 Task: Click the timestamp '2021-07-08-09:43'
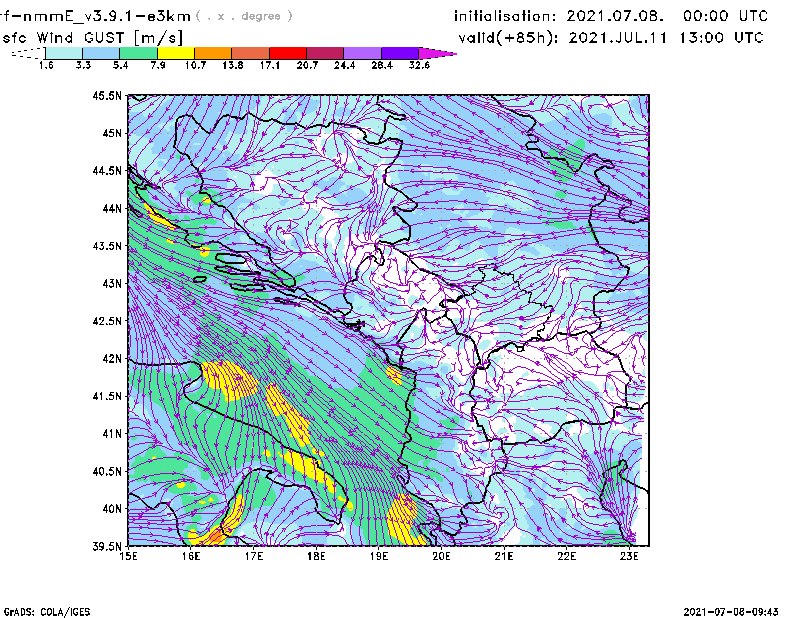[x=731, y=612]
